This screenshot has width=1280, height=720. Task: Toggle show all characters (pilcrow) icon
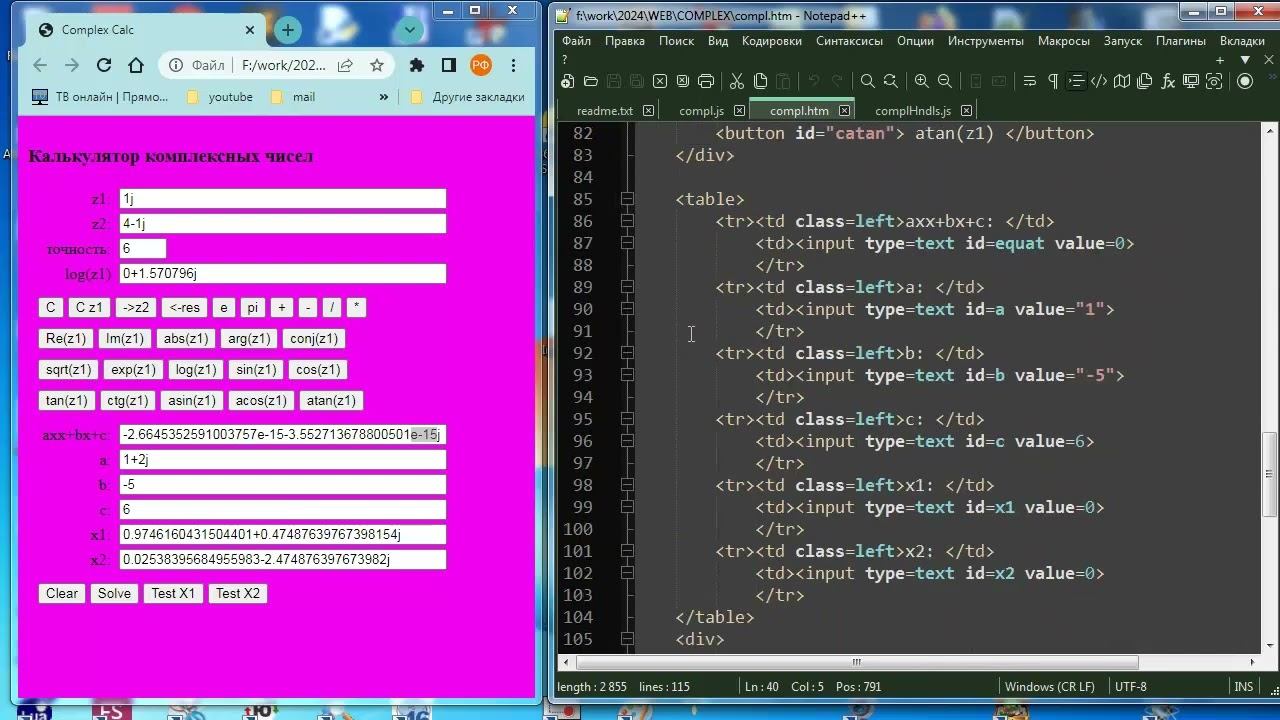1053,81
